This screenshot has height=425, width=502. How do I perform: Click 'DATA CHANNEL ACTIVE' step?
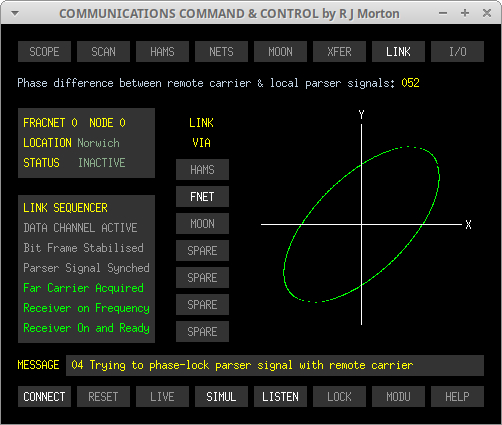tap(80, 228)
